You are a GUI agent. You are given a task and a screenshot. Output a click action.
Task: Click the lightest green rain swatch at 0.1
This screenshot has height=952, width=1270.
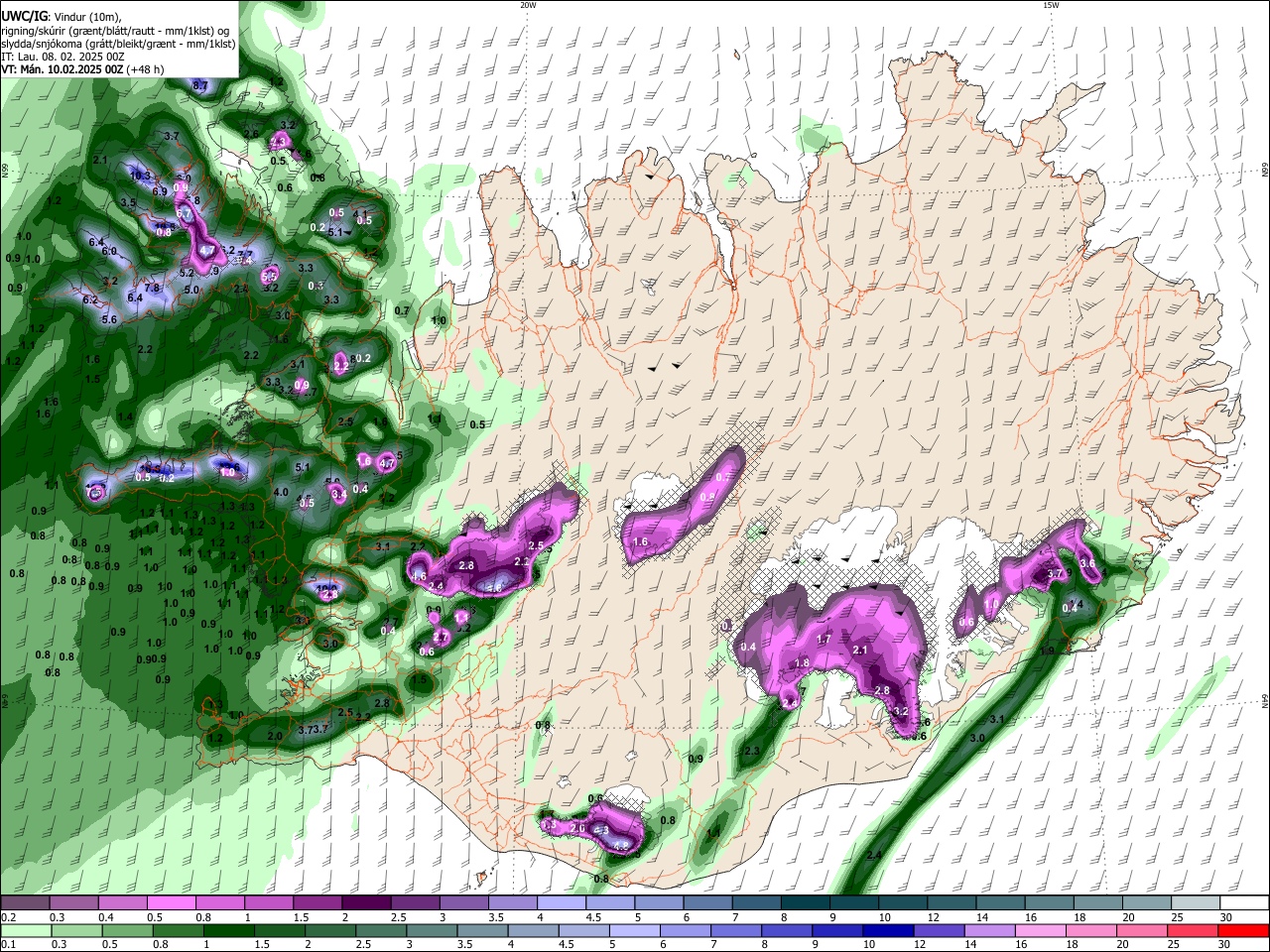tap(24, 931)
